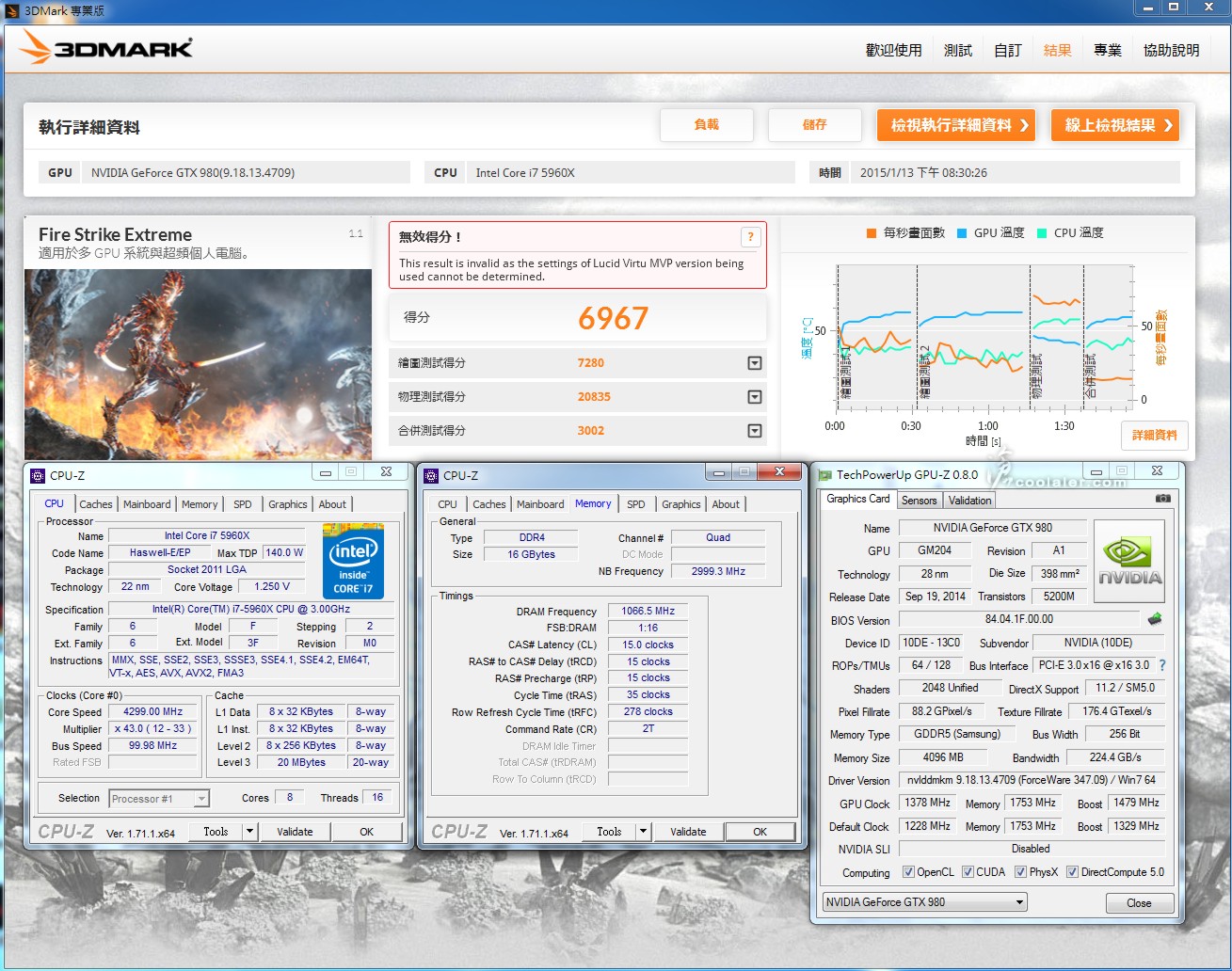Switch to Memory tab in the CPU-Z CPU window
Screen dimensions: 1232x971
[x=200, y=504]
